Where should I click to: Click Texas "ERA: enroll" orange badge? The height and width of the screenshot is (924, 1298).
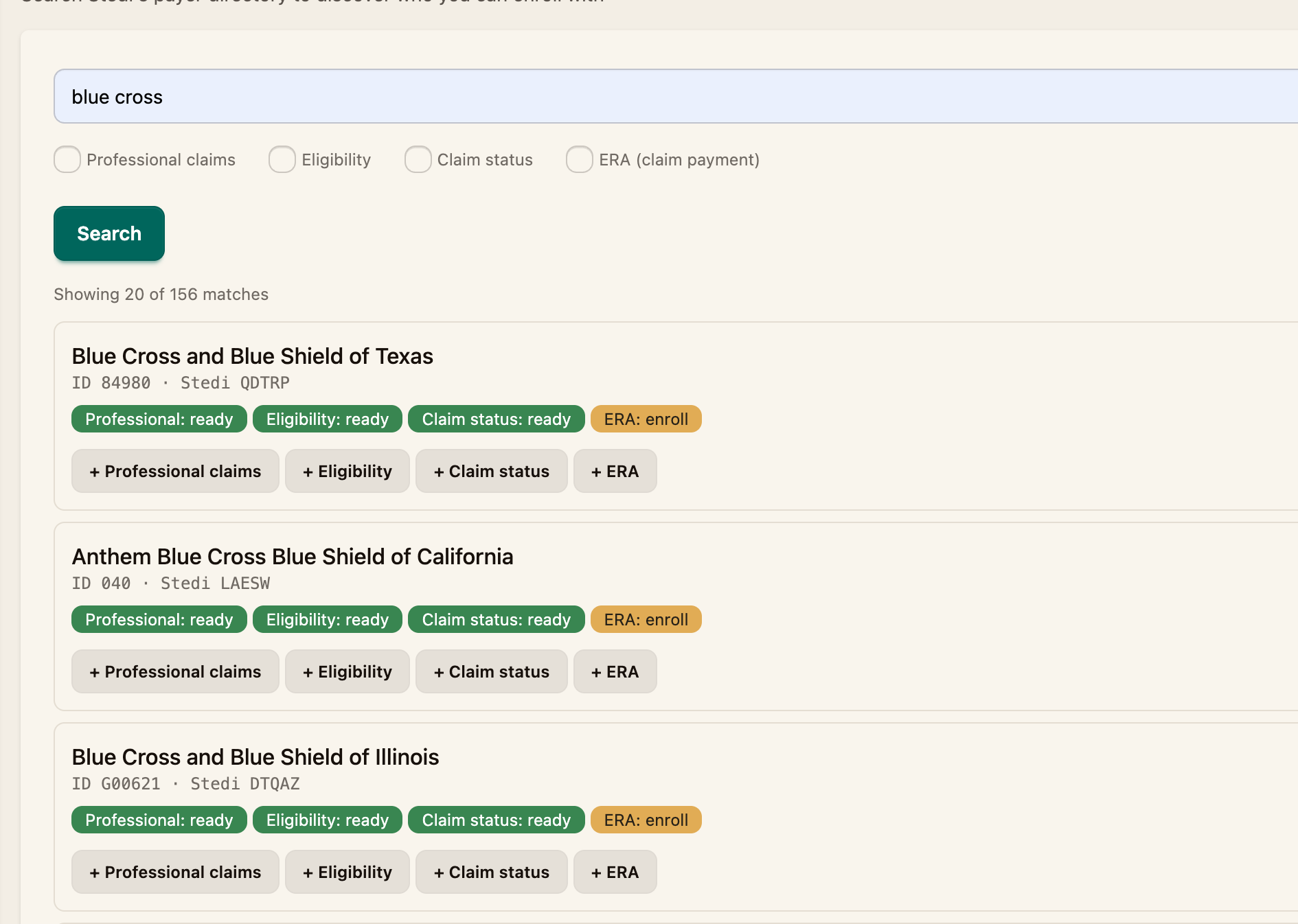[x=646, y=419]
